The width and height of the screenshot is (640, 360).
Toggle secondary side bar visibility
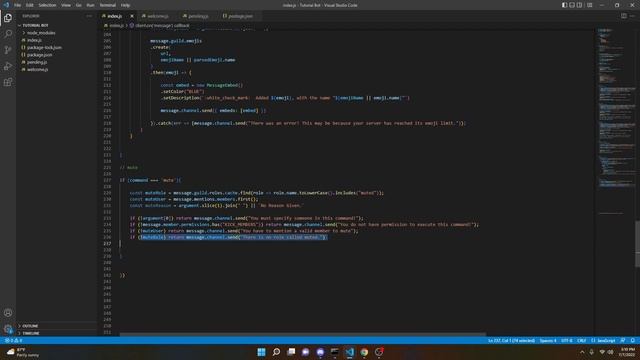(x=580, y=5)
